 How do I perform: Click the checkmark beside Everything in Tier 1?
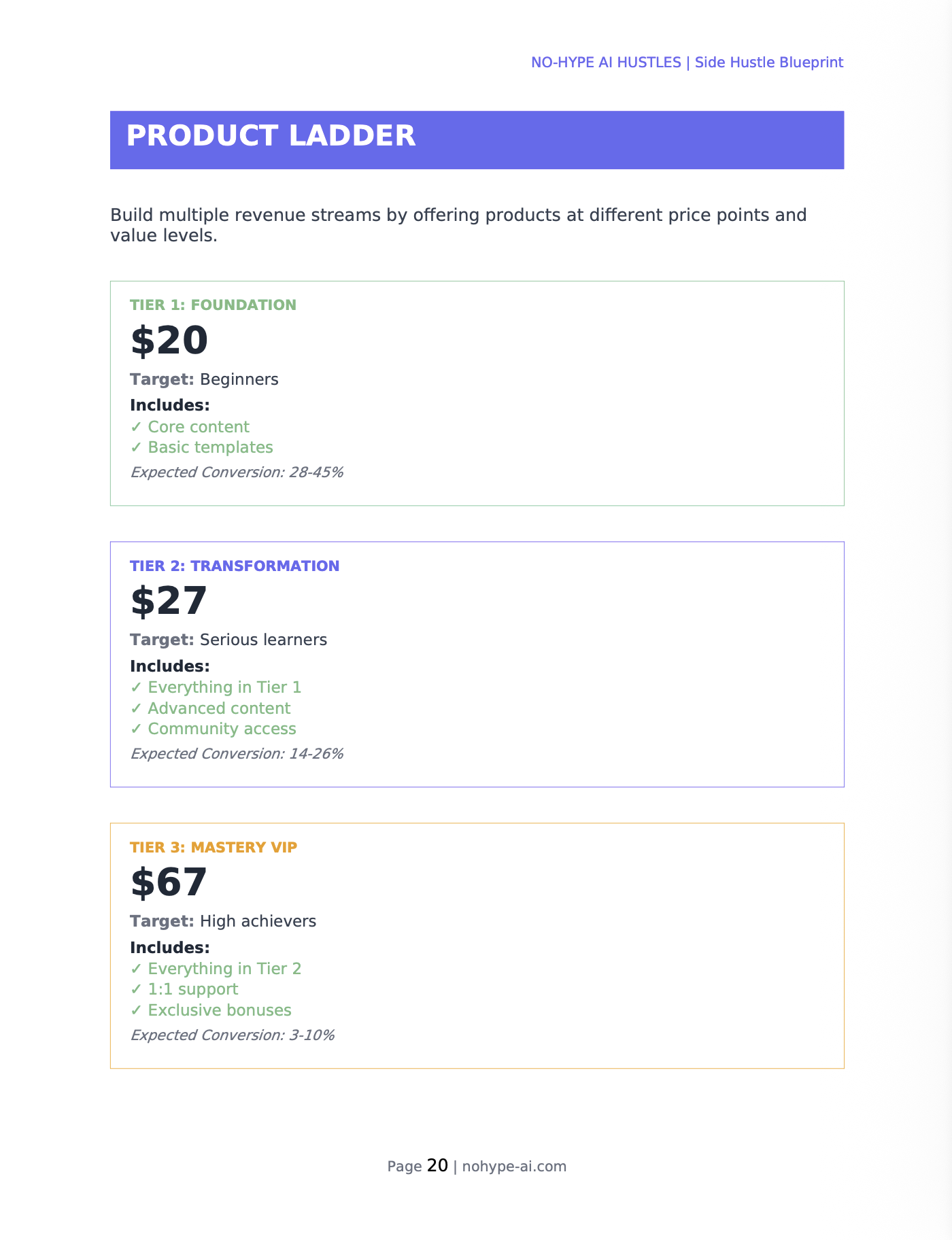136,687
